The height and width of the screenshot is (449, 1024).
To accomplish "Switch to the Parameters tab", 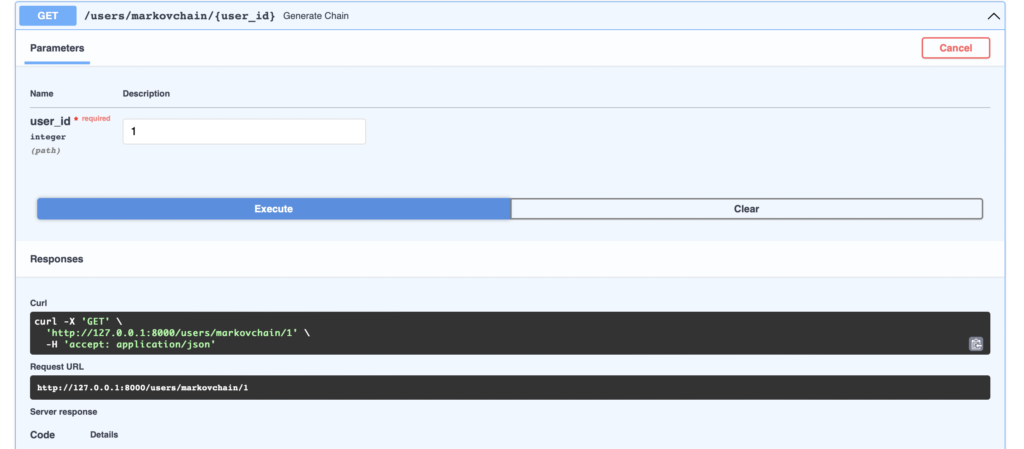I will click(57, 48).
